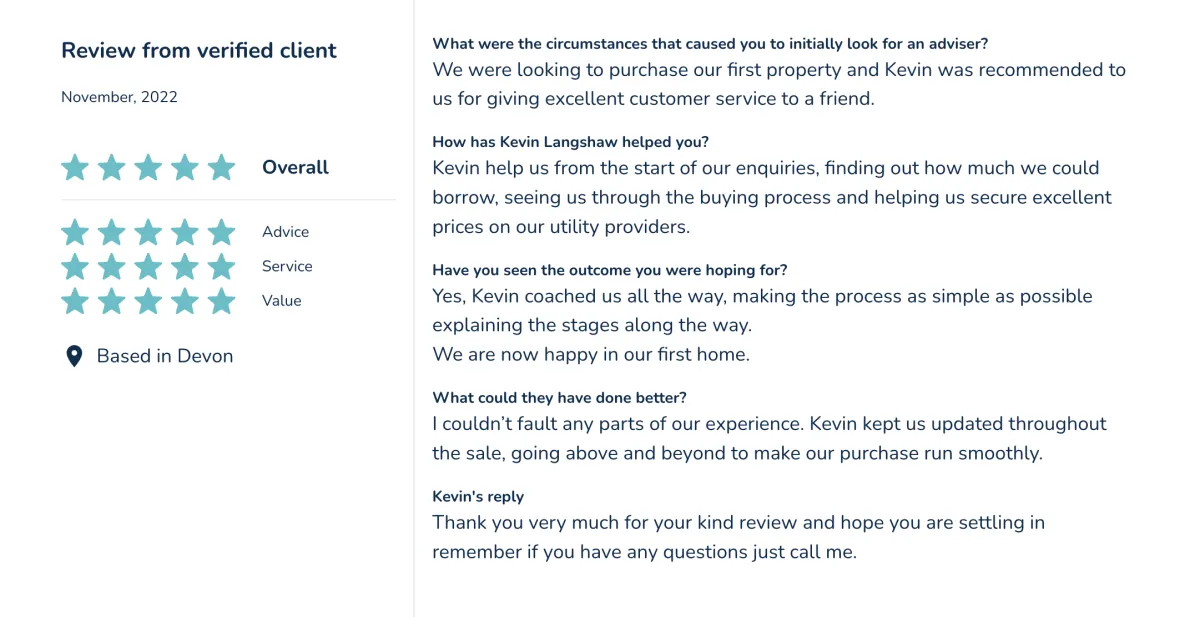Click the 'Review from verified client' heading
This screenshot has width=1200, height=617.
[199, 51]
